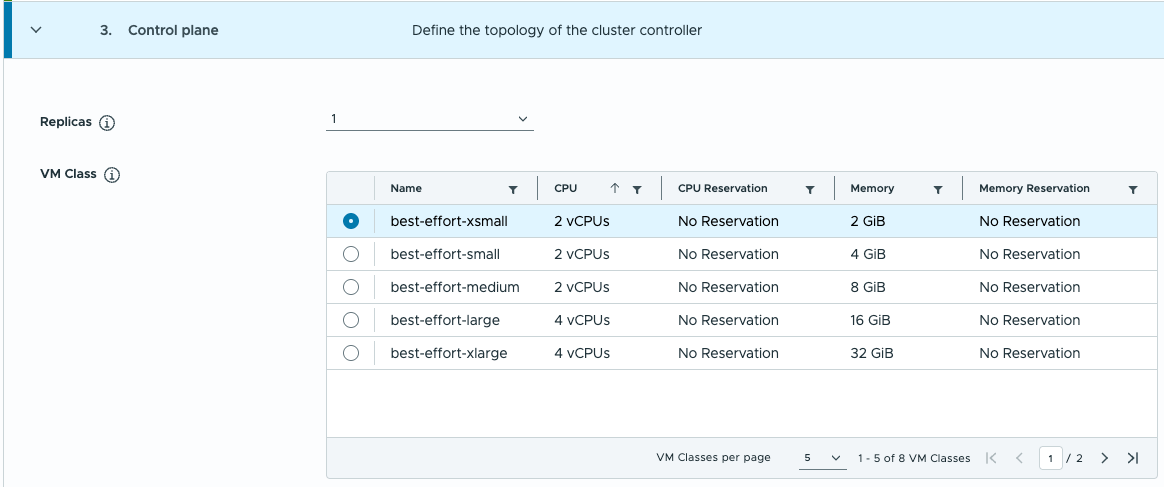The height and width of the screenshot is (487, 1164).
Task: Filter by Memory Reservation column
Action: click(1133, 189)
